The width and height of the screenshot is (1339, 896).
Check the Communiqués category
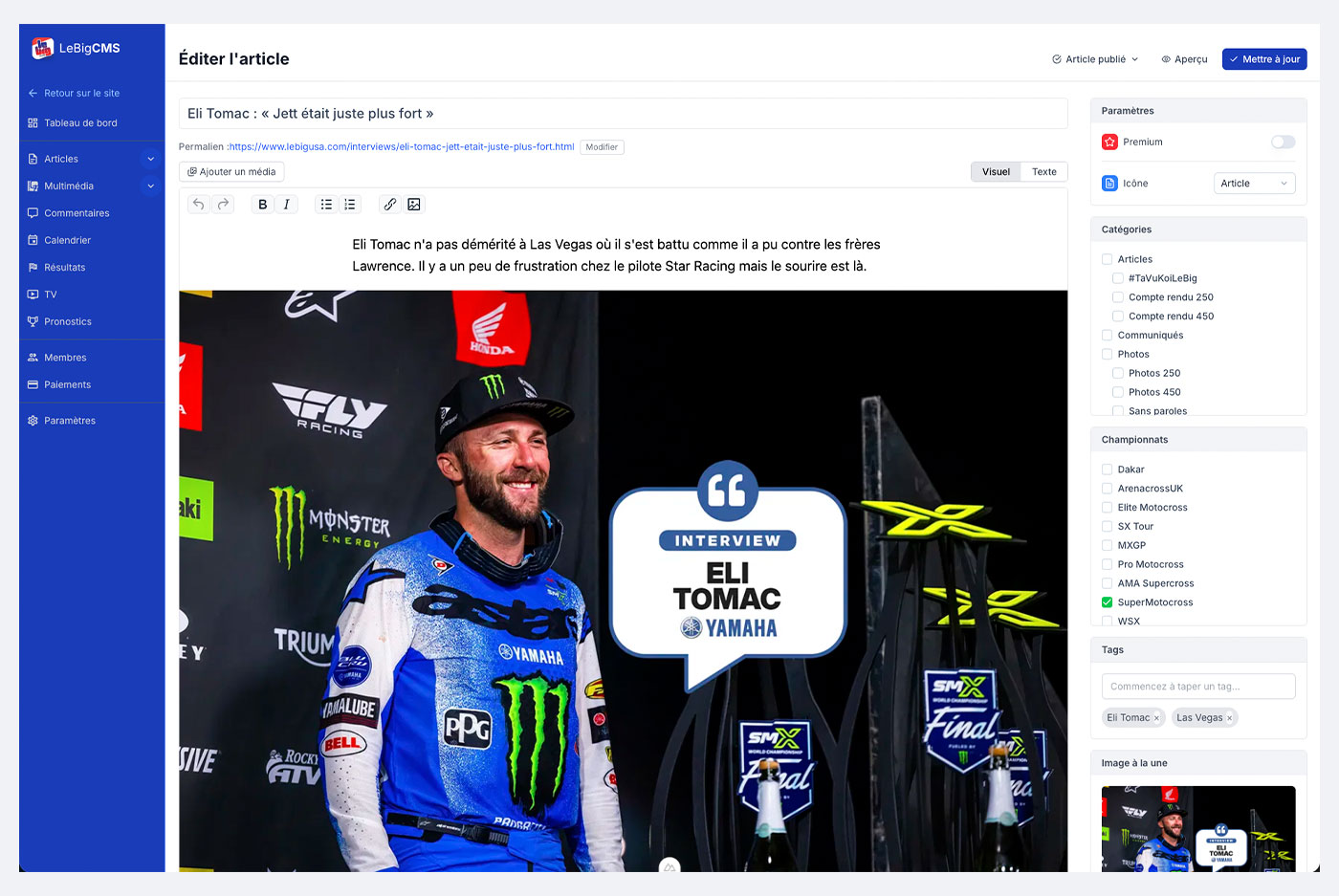click(1108, 336)
